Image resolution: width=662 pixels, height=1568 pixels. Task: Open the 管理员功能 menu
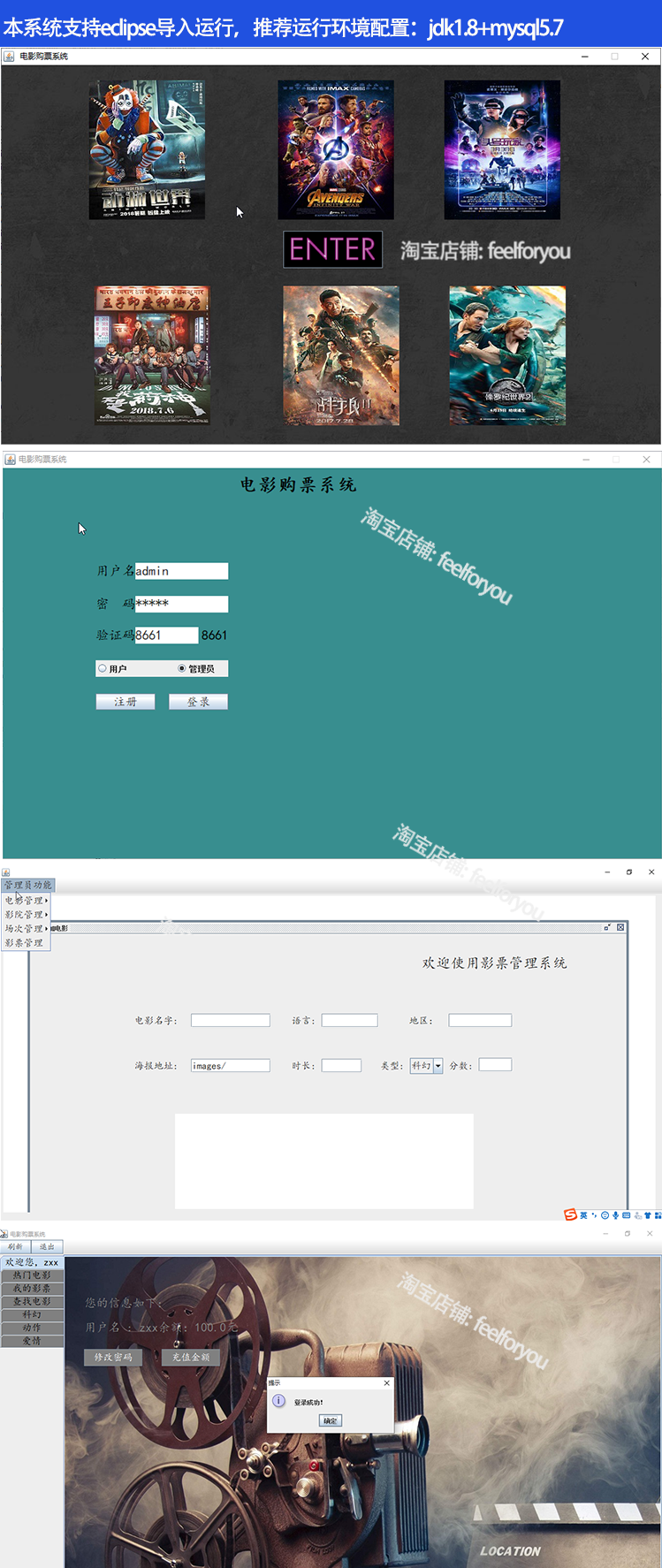28,885
